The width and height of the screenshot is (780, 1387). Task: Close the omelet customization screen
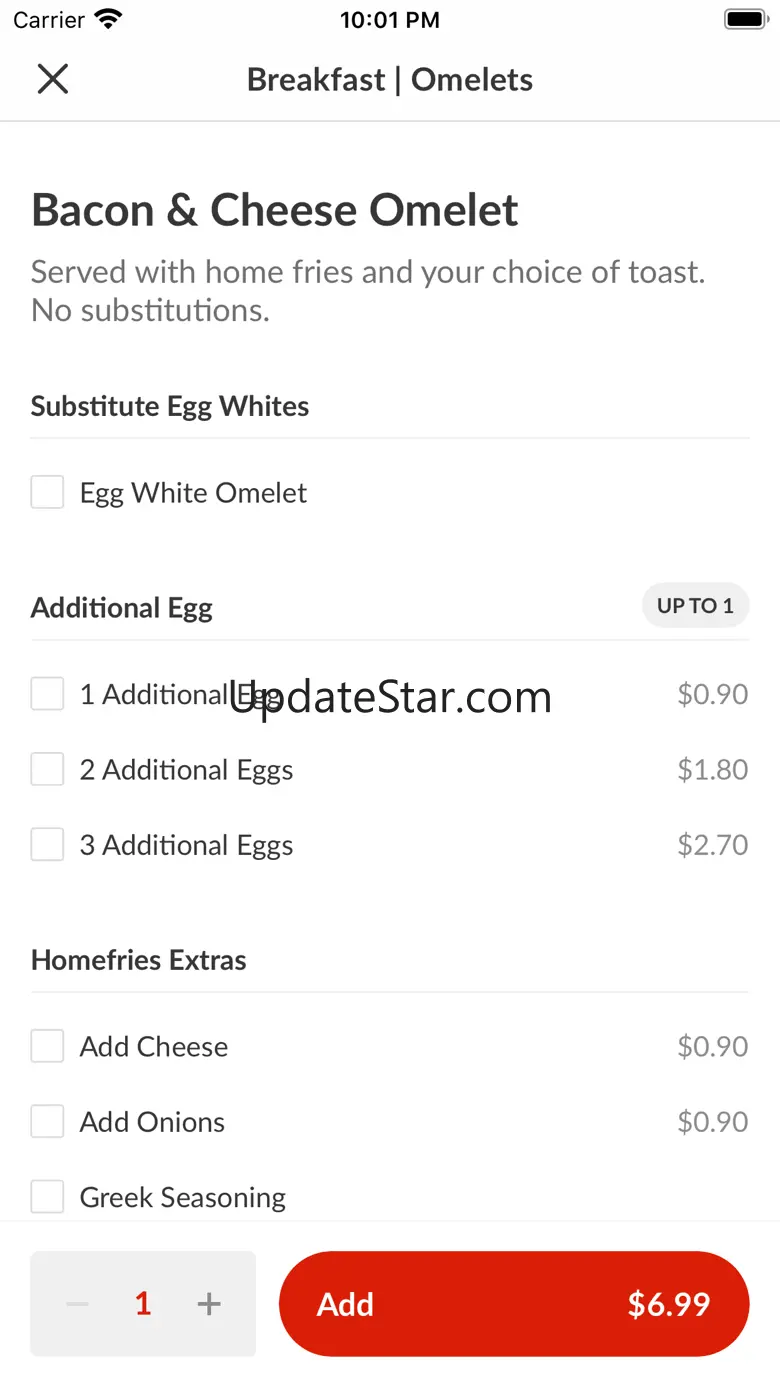point(52,79)
